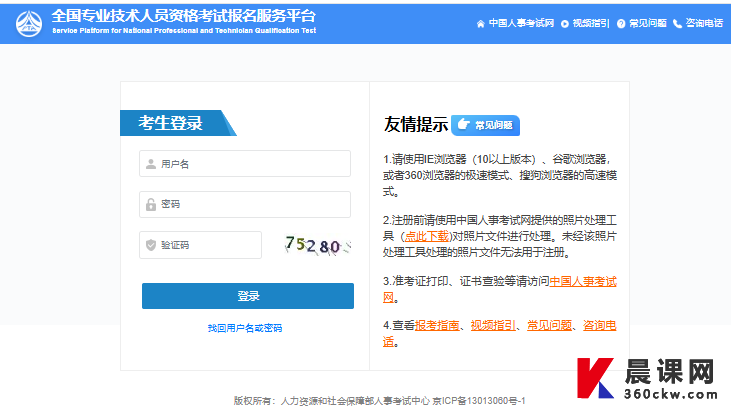Open 视频指引 in the top navigation
731x417 pixels.
click(589, 23)
